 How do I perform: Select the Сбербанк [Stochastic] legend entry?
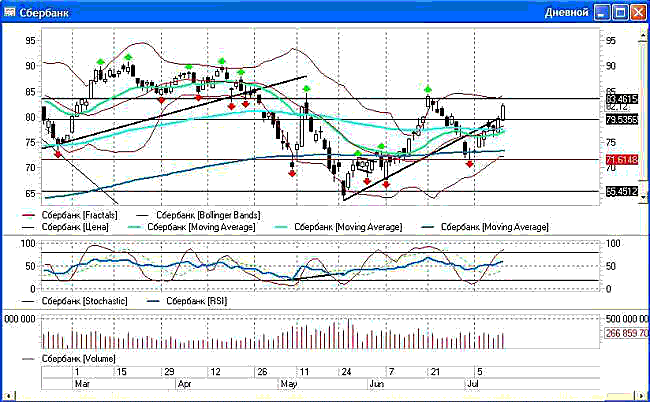click(x=75, y=301)
